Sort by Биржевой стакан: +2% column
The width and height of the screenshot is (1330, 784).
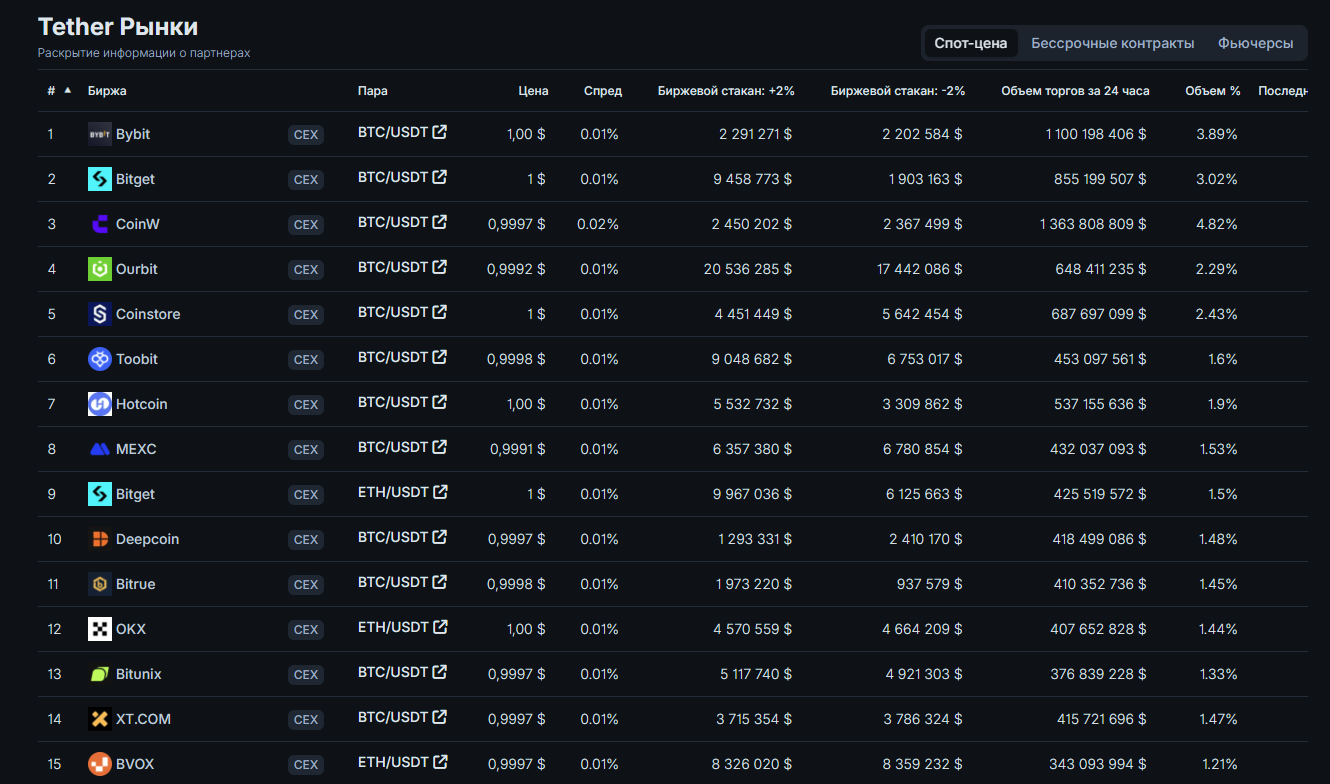coord(726,91)
